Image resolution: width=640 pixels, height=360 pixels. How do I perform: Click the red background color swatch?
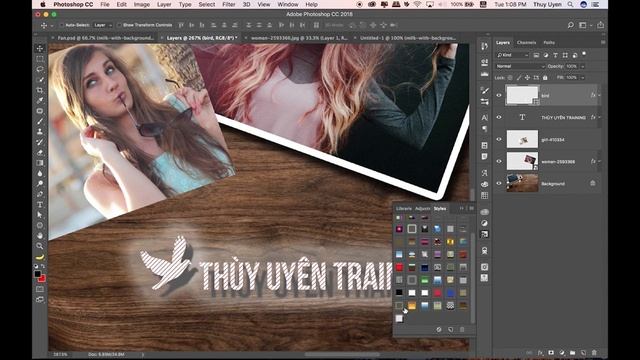[42, 279]
